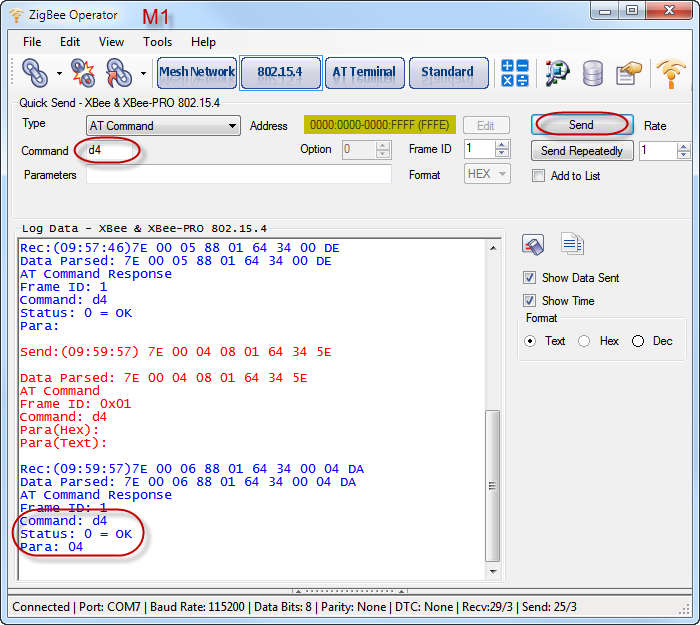This screenshot has width=700, height=625.
Task: Open the reconnect icon dropdown arrow
Action: point(143,73)
